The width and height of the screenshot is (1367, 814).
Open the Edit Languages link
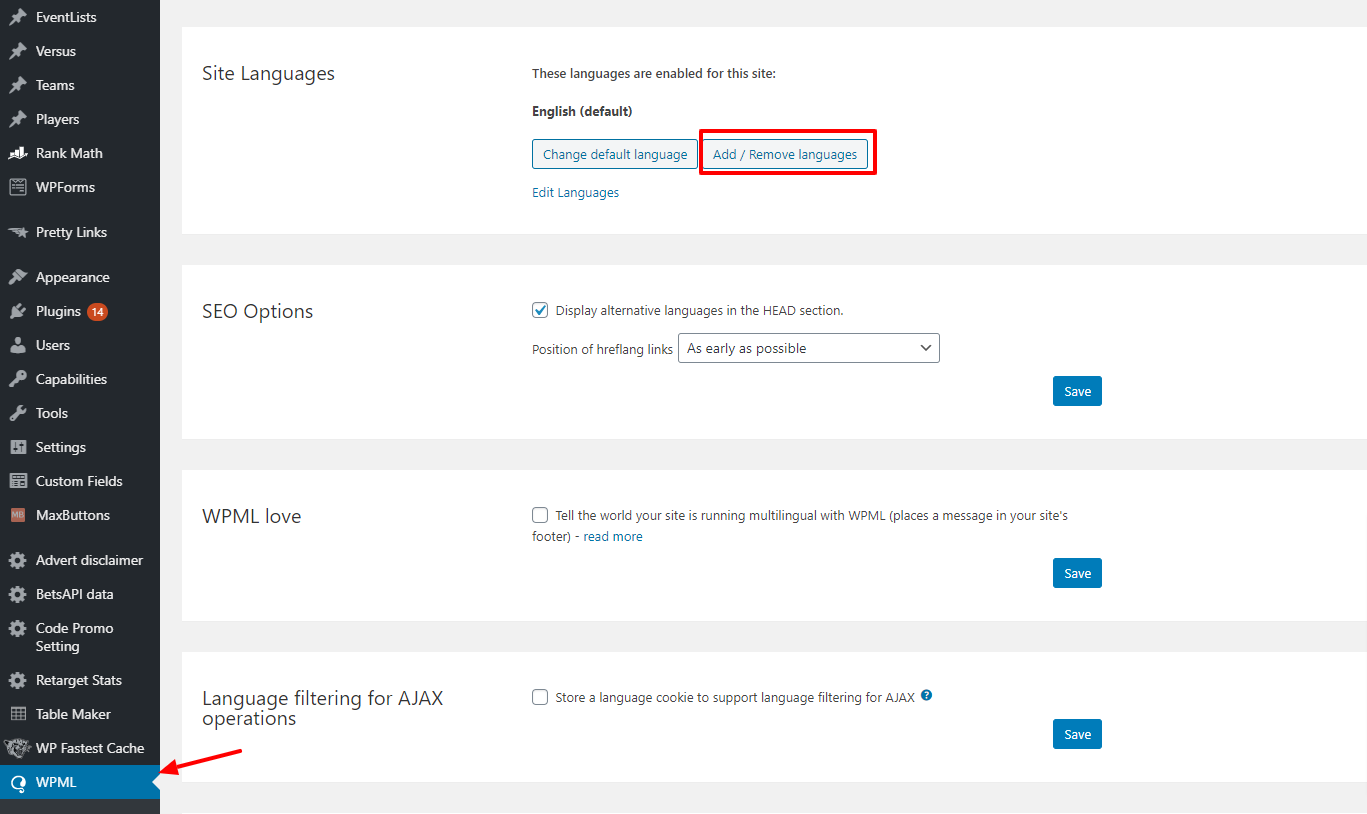pos(575,192)
